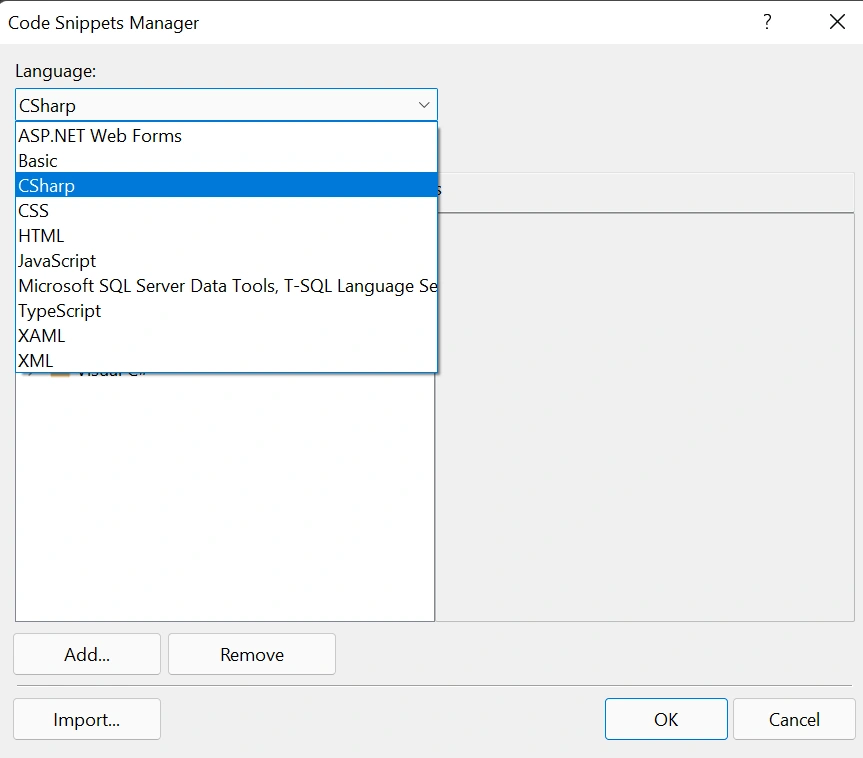Pick XAML language option
863x758 pixels.
pyautogui.click(x=226, y=336)
